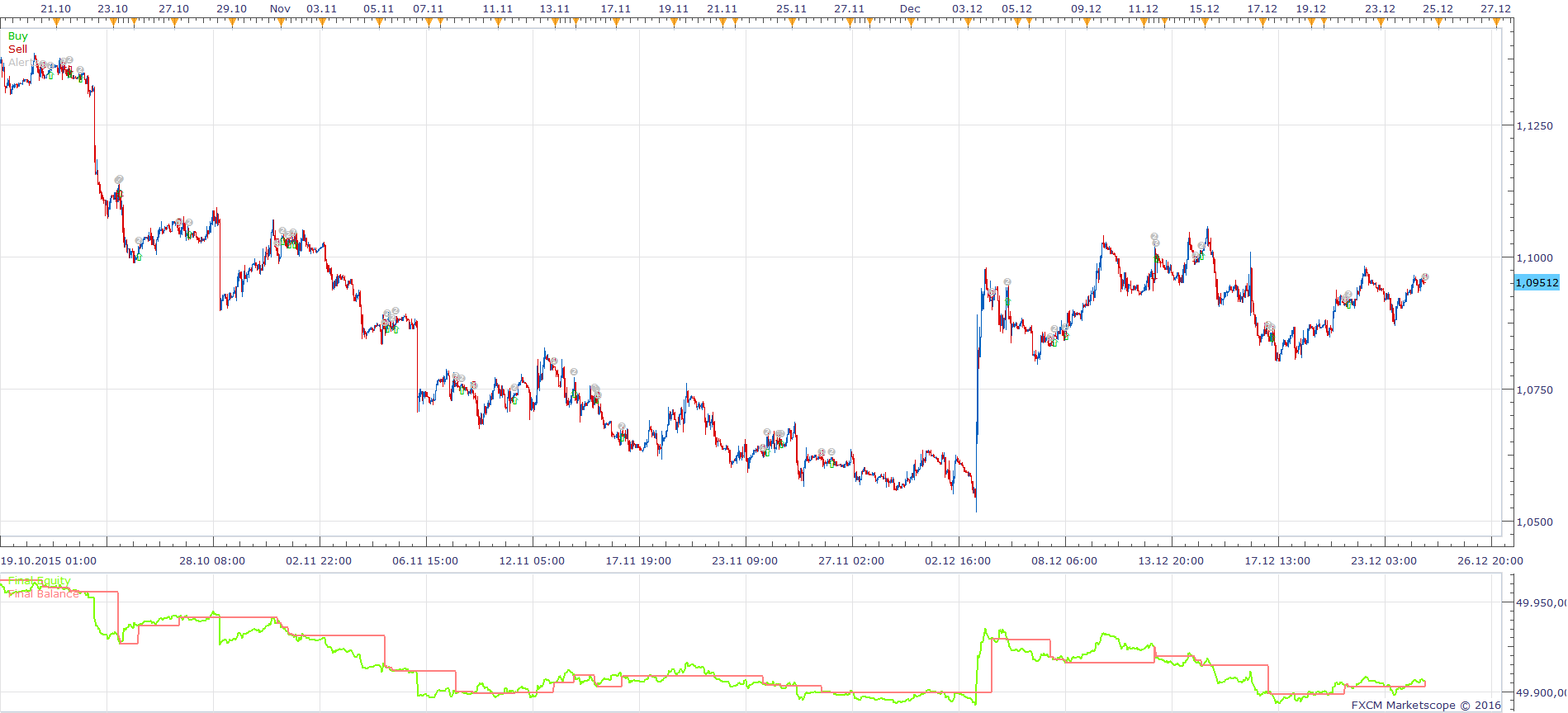Select the 17.11 19:00 time label
This screenshot has height=713, width=1568.
638,561
